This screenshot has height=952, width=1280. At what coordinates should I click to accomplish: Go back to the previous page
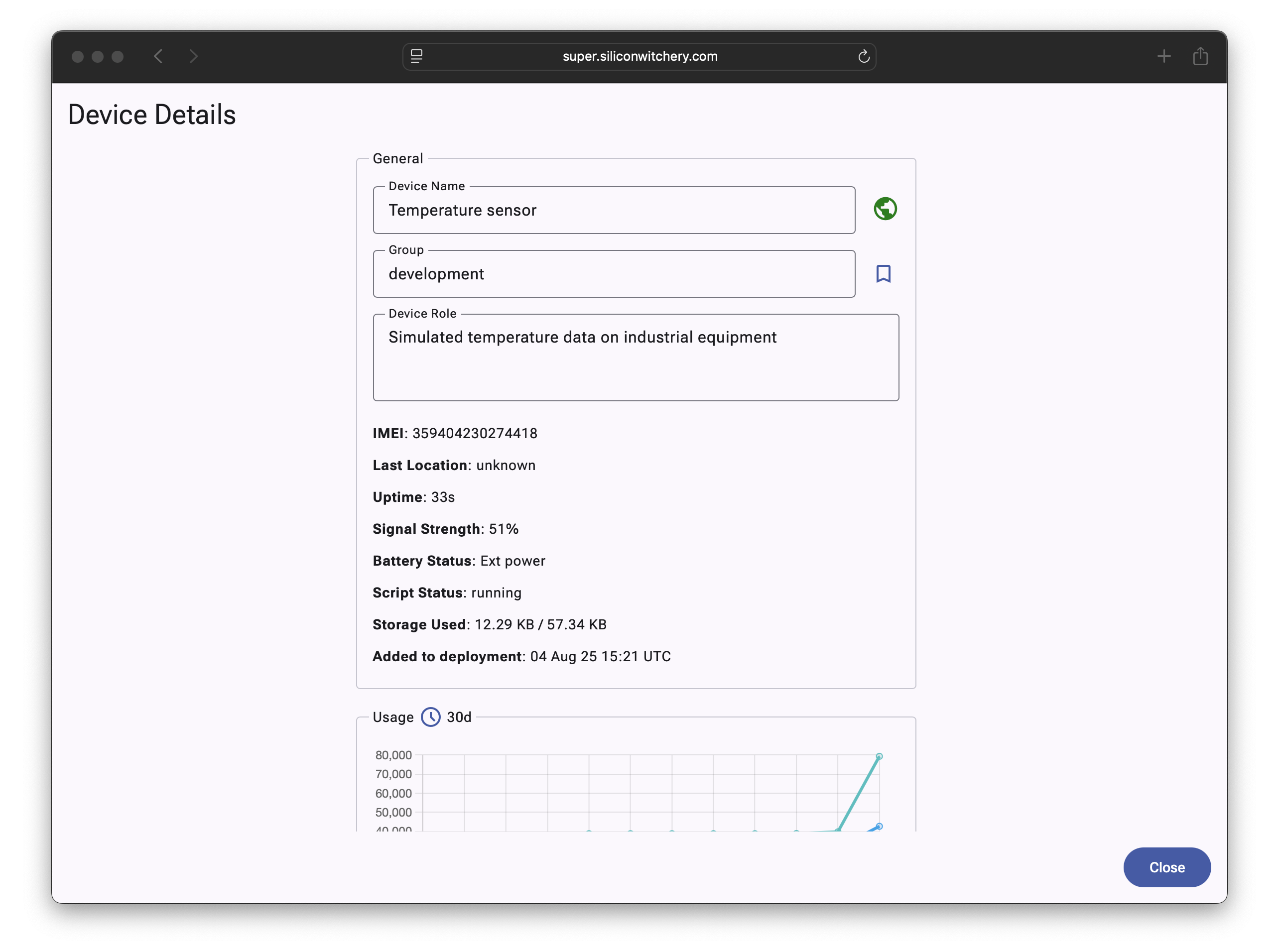(158, 56)
